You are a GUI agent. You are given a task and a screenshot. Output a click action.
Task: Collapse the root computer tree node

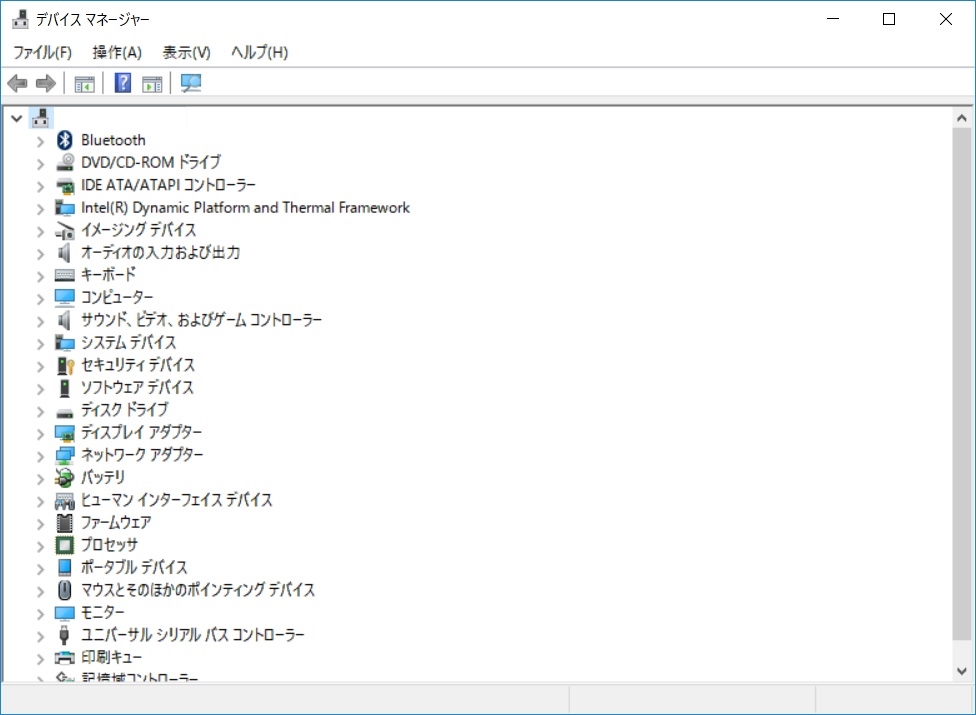click(17, 118)
